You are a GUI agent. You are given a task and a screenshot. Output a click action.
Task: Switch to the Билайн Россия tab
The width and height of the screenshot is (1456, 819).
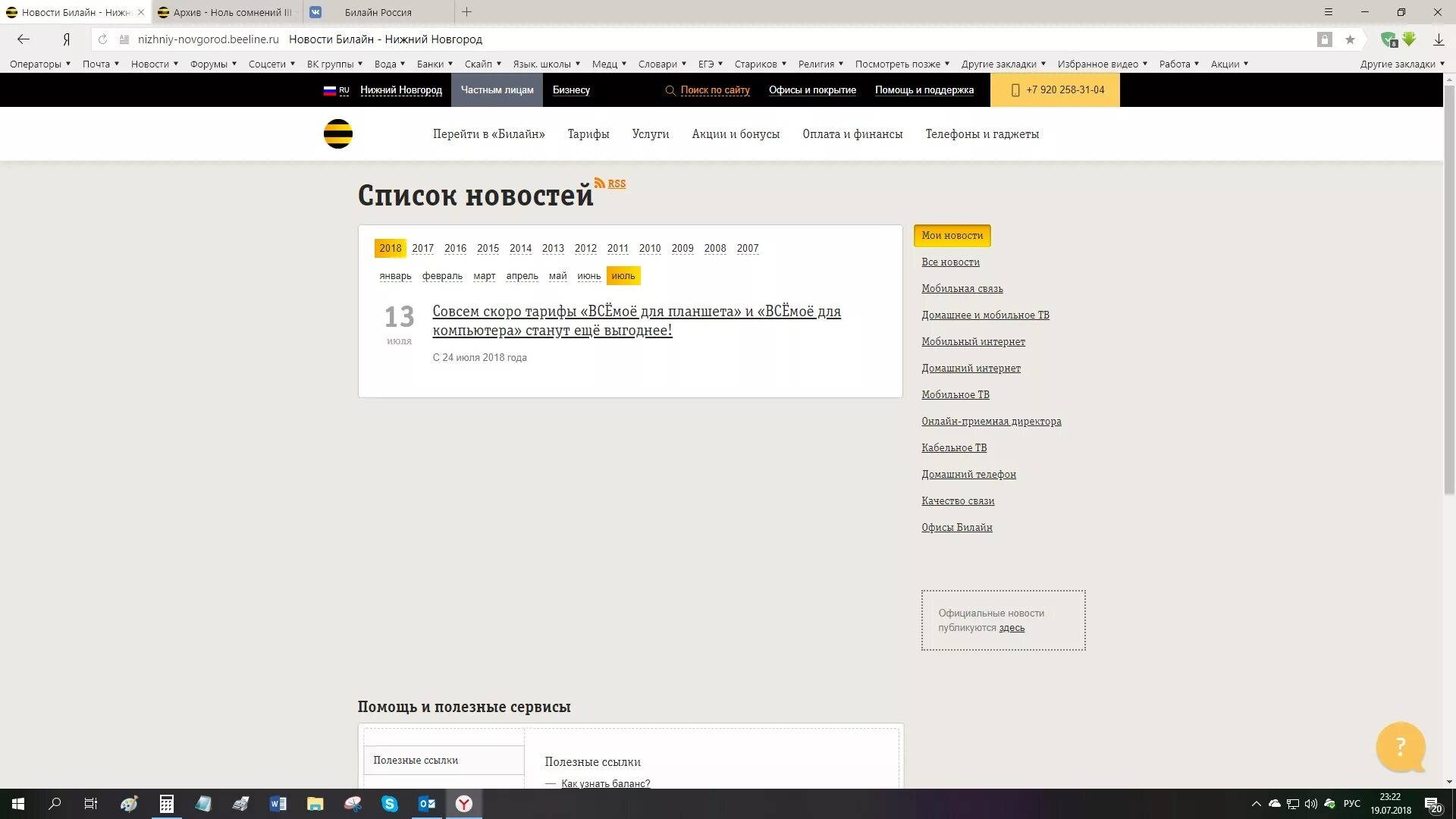(378, 12)
